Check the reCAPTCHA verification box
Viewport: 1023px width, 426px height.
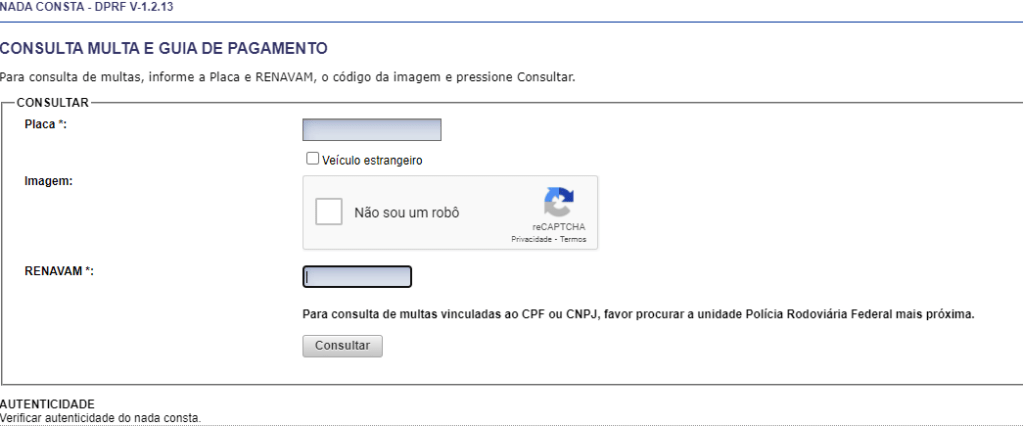pos(329,212)
